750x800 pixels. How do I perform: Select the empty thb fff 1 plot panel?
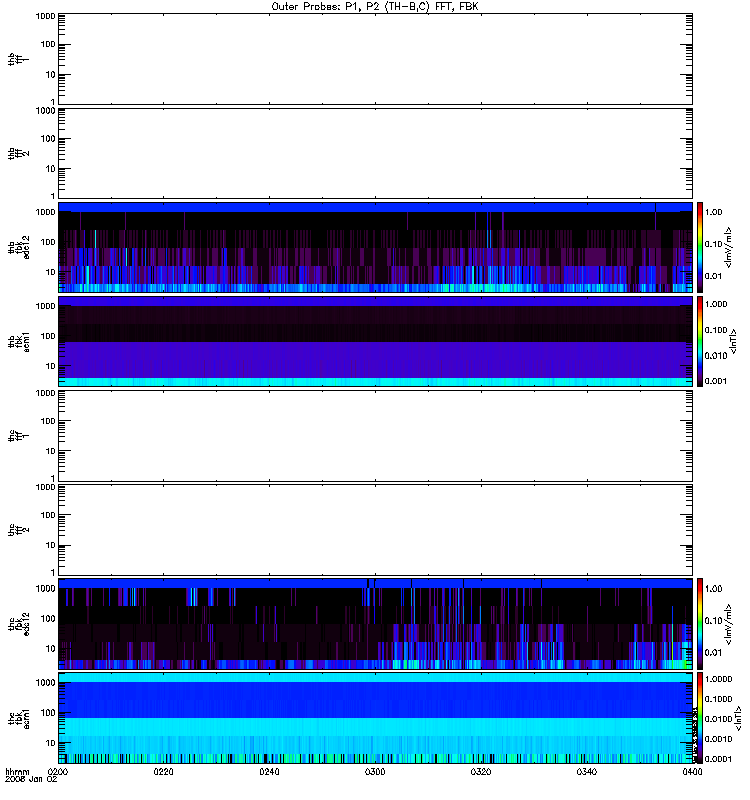pos(375,59)
